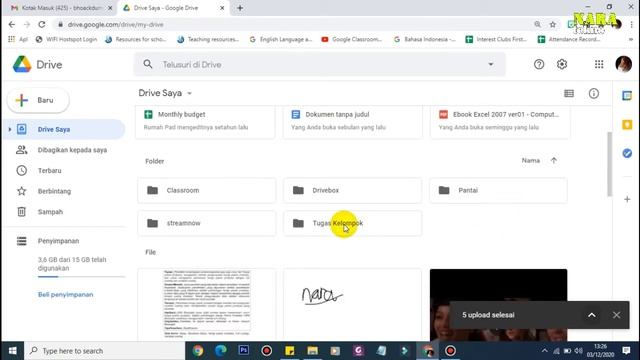Click the Nama sort column label
The height and width of the screenshot is (360, 640).
(531, 160)
